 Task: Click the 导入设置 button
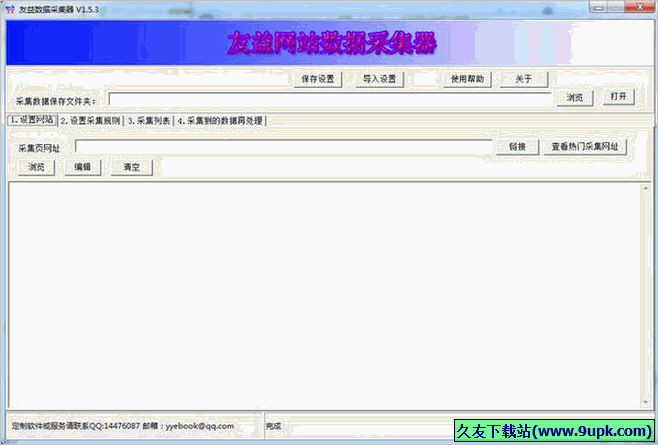click(x=379, y=79)
